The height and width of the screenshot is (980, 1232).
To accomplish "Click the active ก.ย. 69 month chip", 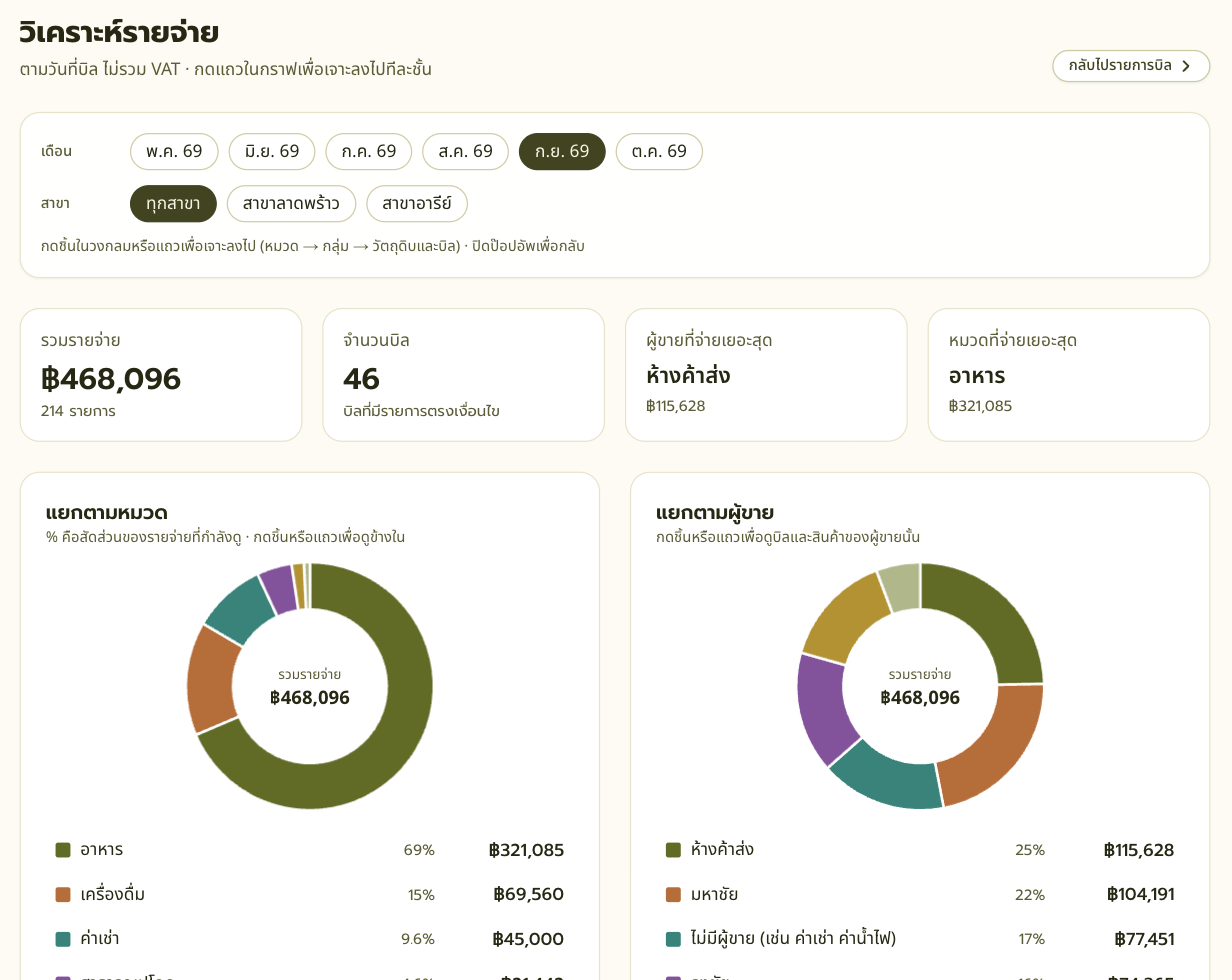I will click(x=562, y=152).
